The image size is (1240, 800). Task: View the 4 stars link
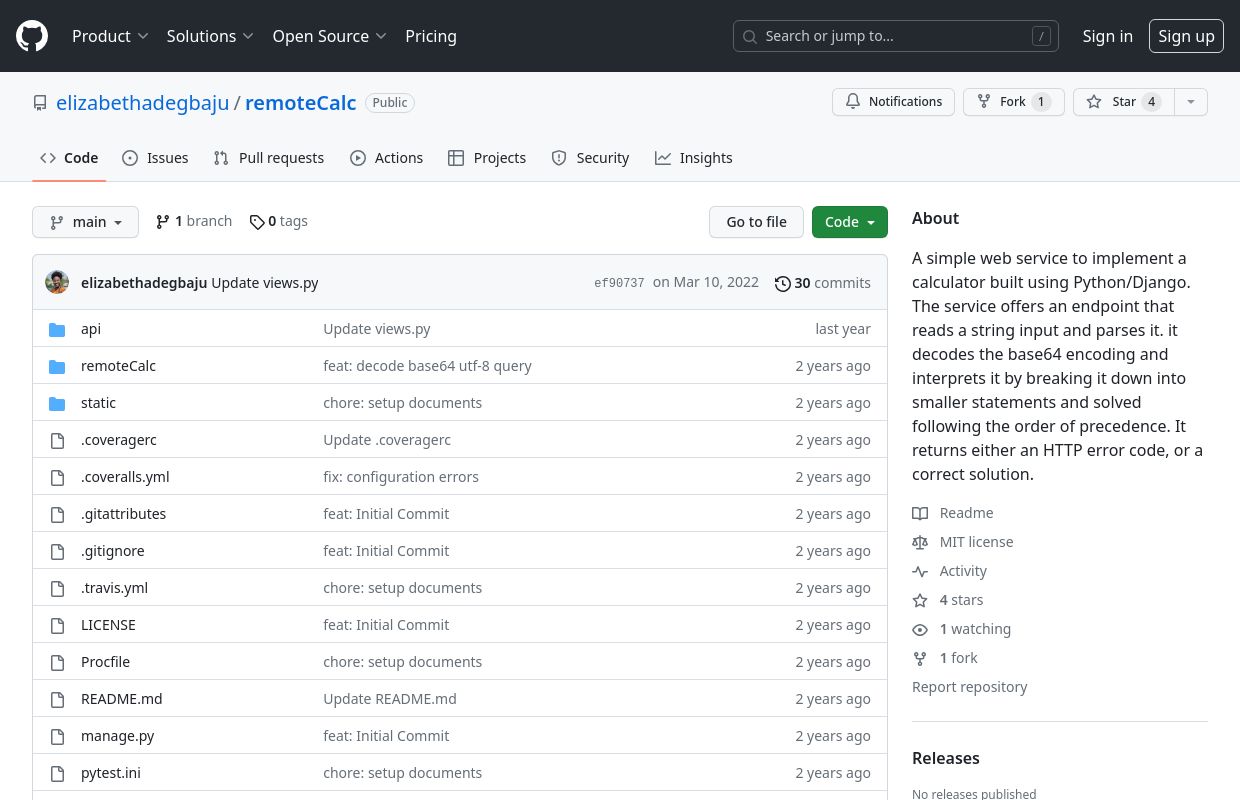click(x=948, y=600)
